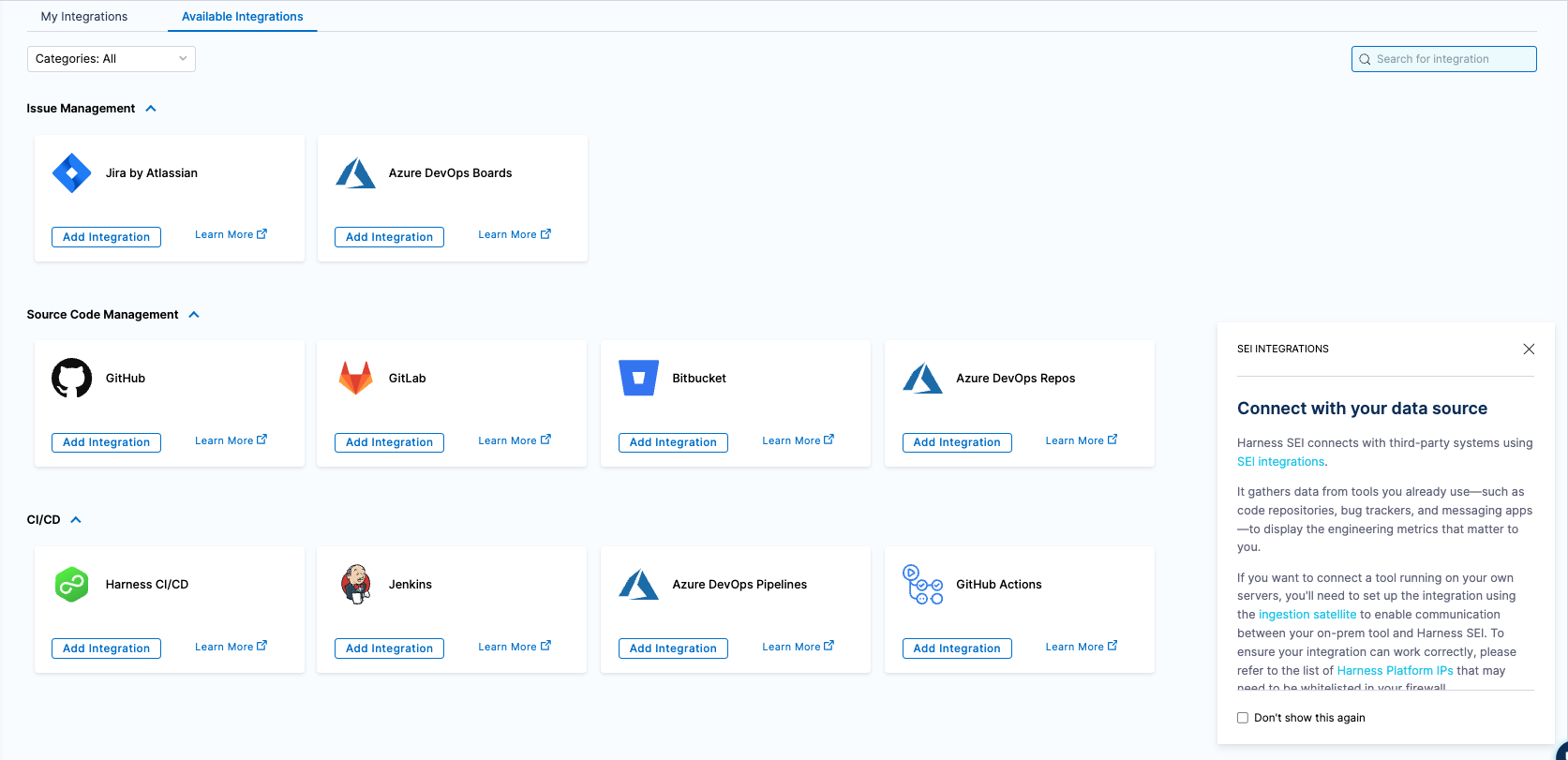Click the GitLab fox logo icon
Viewport: 1568px width, 760px height.
pos(355,379)
